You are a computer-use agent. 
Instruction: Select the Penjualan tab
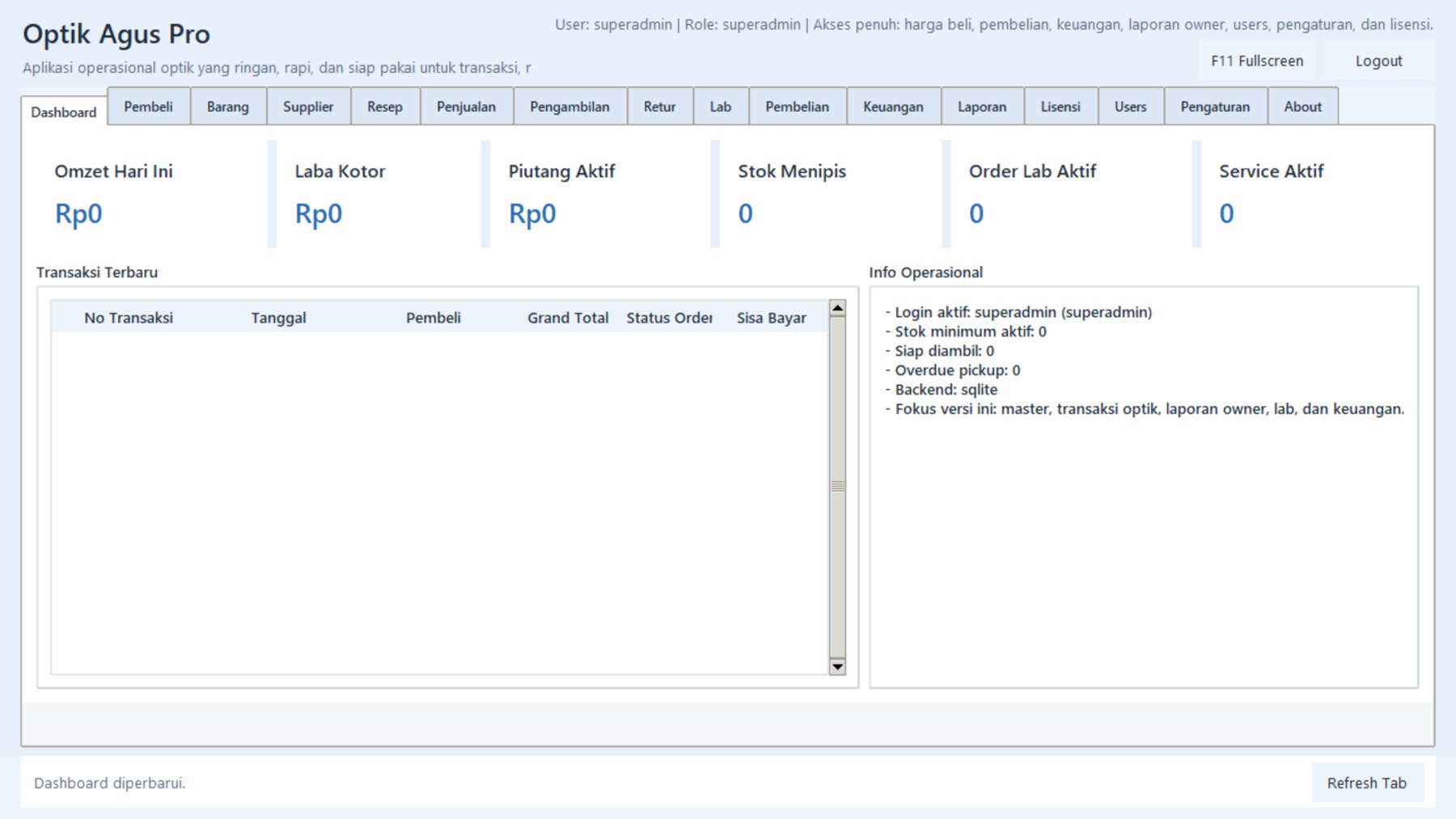click(x=466, y=107)
